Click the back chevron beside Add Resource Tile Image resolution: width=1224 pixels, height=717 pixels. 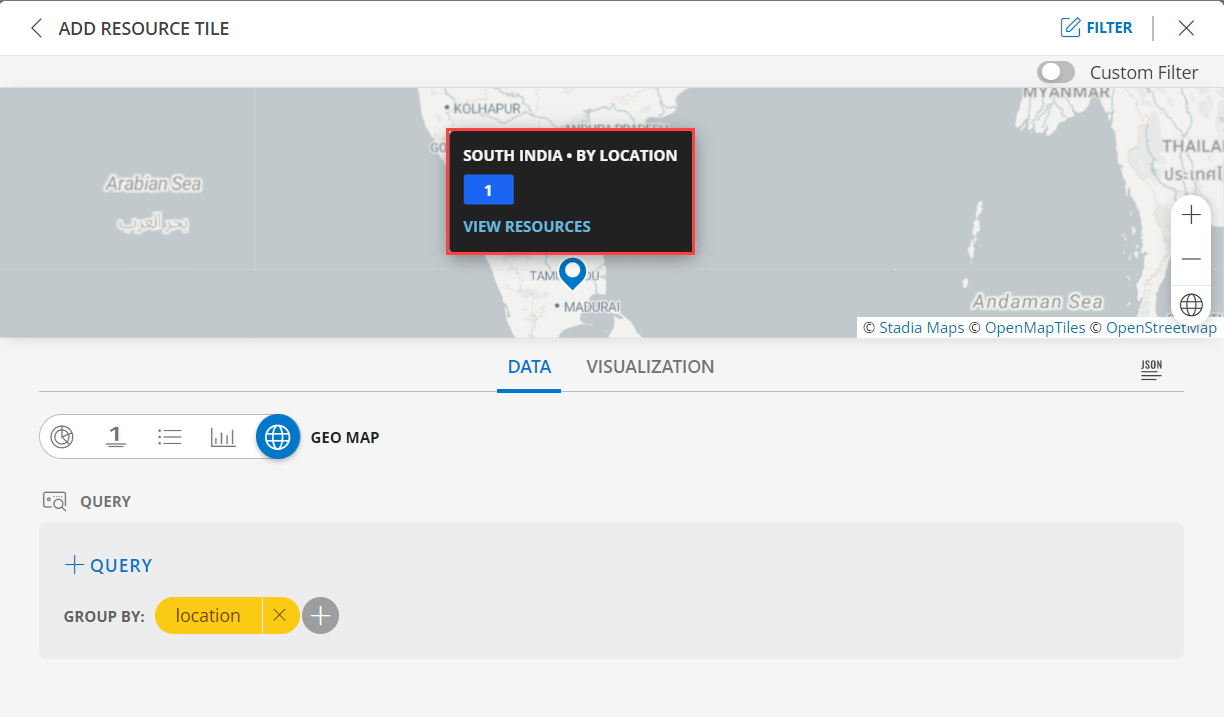pyautogui.click(x=36, y=28)
